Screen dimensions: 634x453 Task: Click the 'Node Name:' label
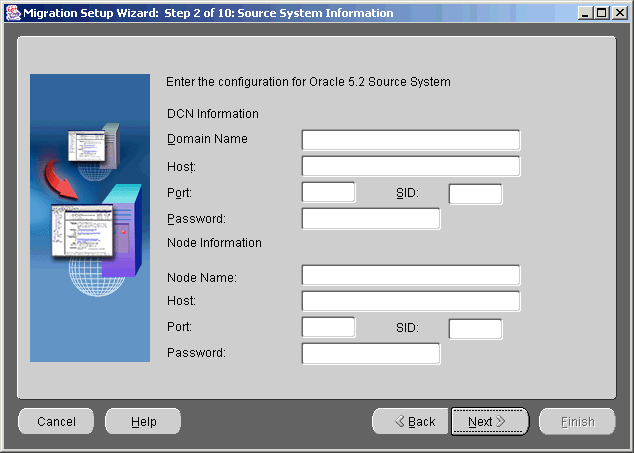point(202,277)
